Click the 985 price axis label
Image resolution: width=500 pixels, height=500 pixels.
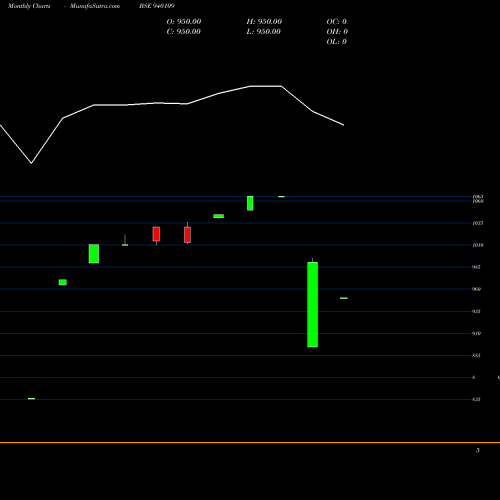point(476,267)
